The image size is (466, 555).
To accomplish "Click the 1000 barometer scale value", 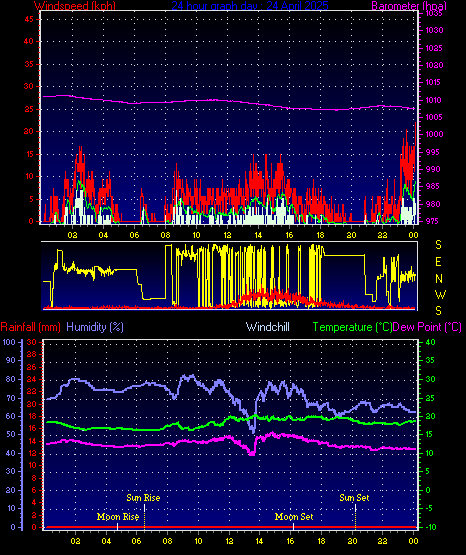I will click(x=434, y=135).
